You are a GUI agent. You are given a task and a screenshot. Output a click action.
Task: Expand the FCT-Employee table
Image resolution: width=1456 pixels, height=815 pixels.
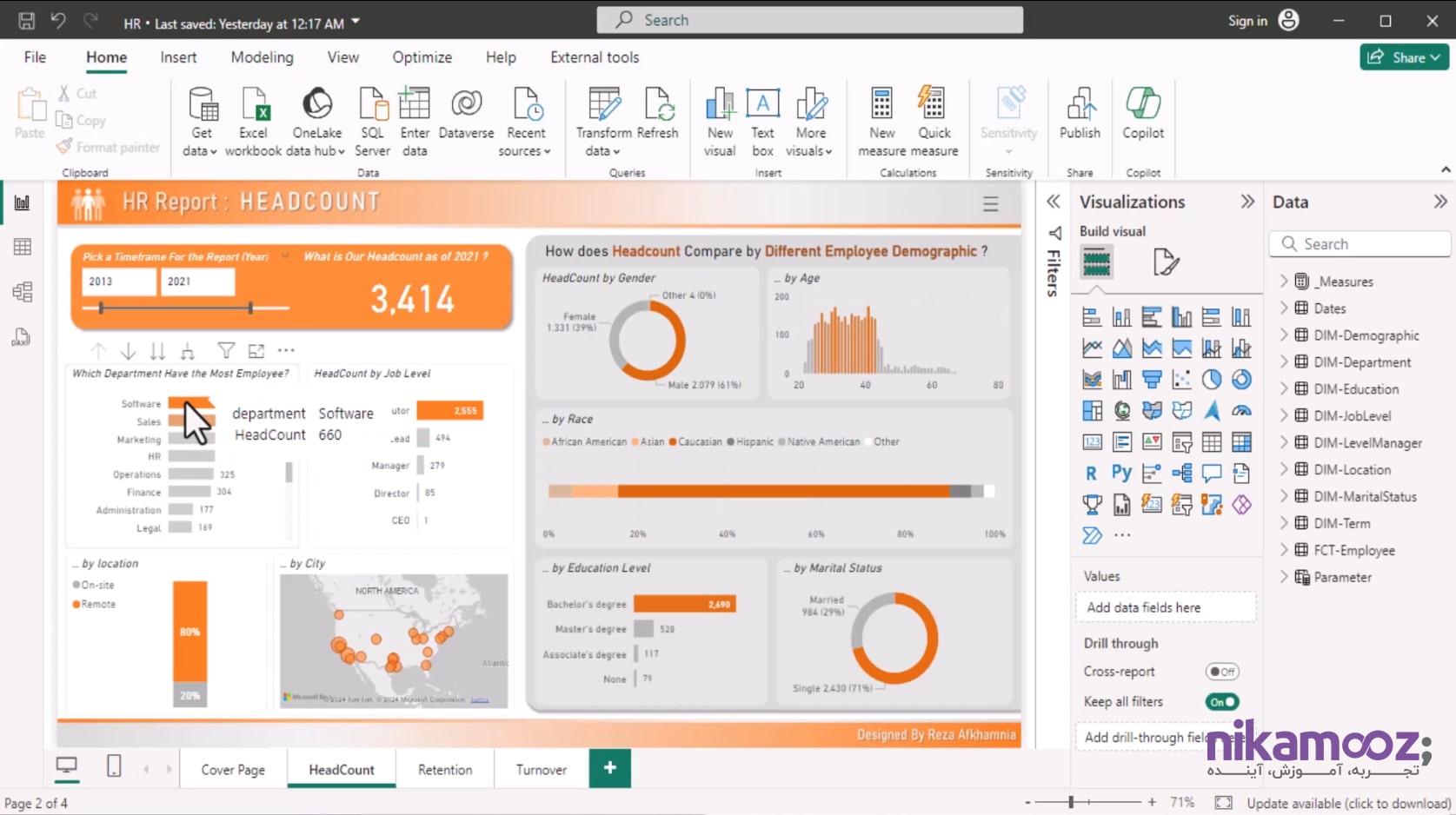point(1284,550)
